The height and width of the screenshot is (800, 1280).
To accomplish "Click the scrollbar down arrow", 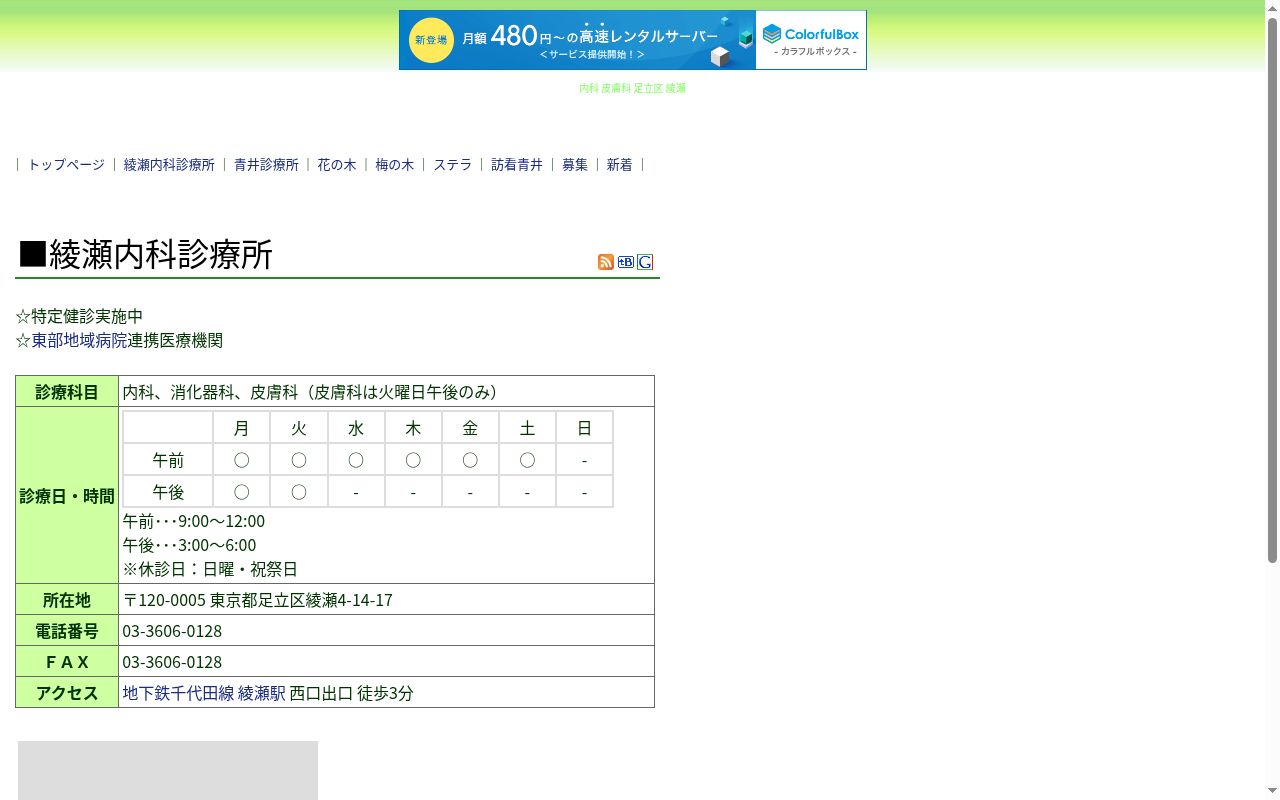I will coord(1273,792).
